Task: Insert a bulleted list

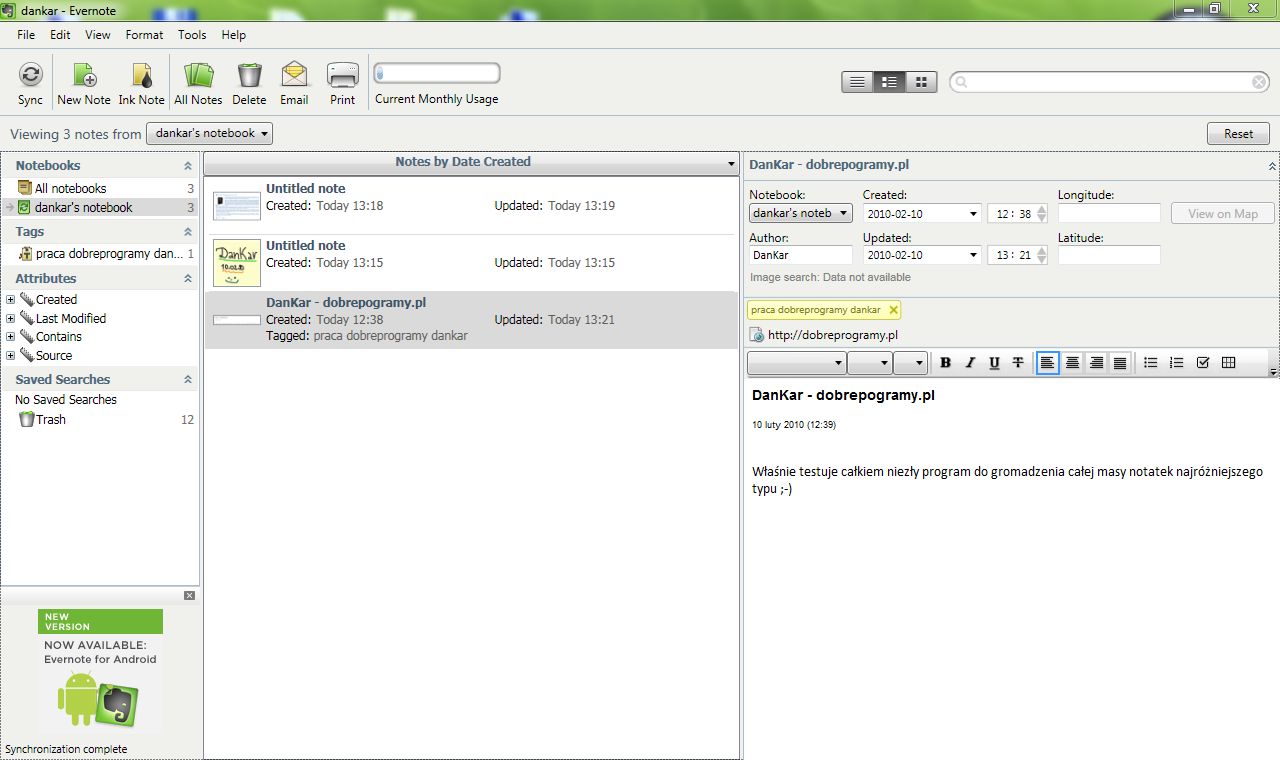Action: [x=1151, y=363]
